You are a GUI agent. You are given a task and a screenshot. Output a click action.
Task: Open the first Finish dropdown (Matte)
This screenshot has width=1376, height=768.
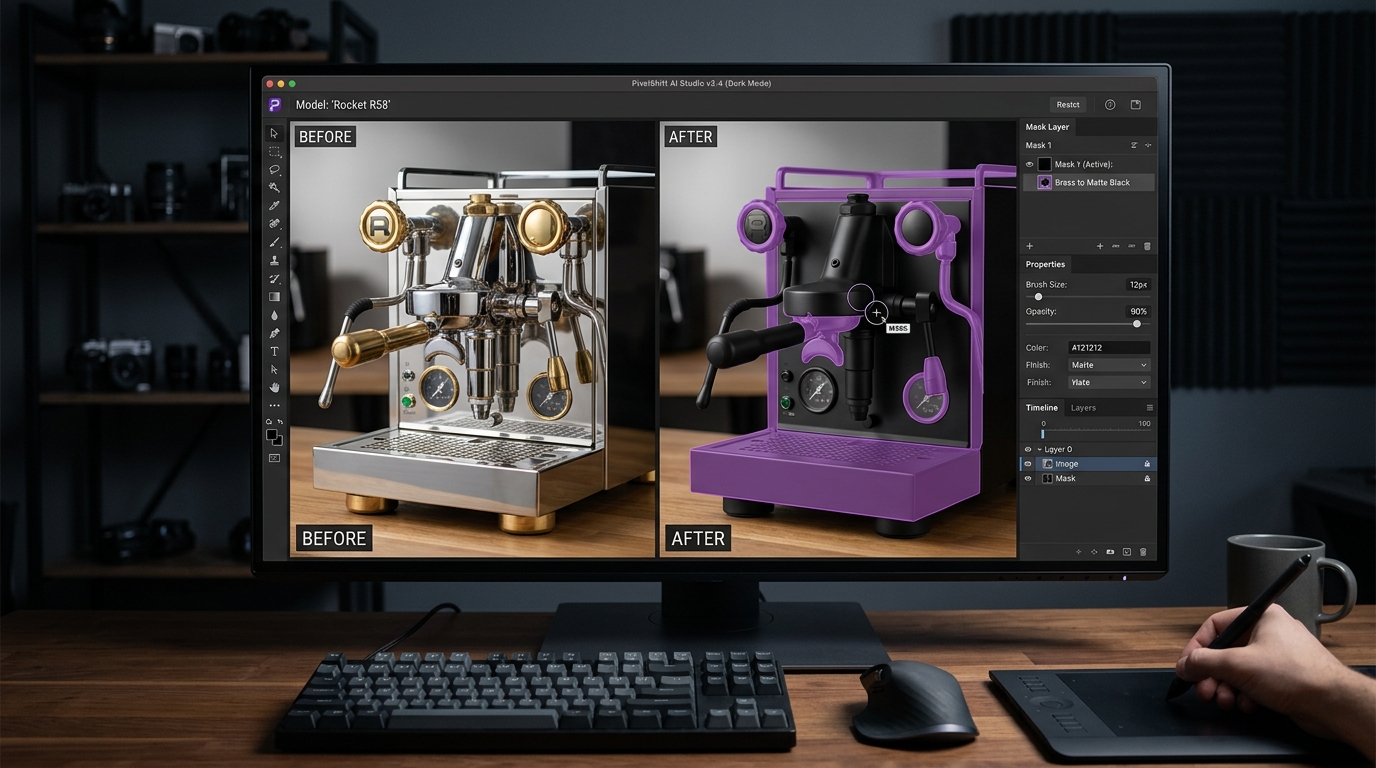coord(1108,365)
